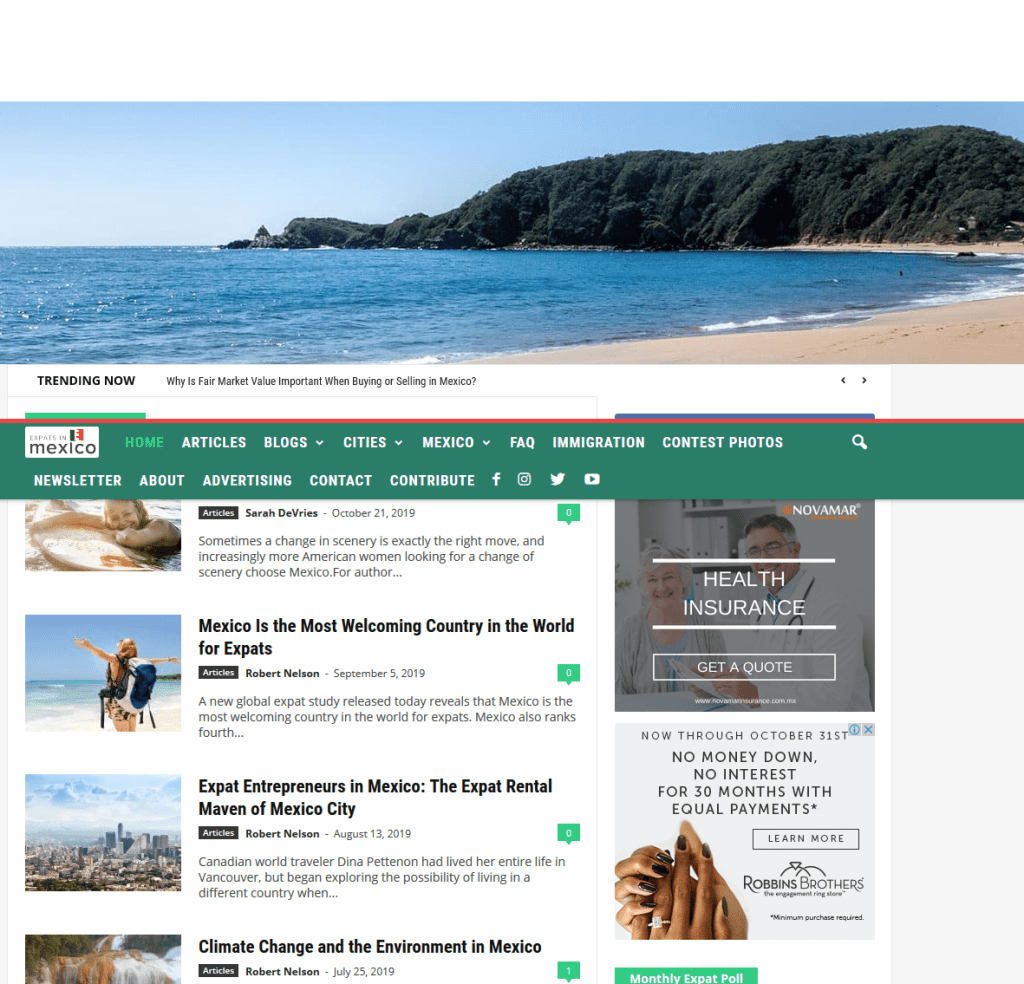Go to the Immigration menu item
This screenshot has width=1024, height=984.
(598, 442)
